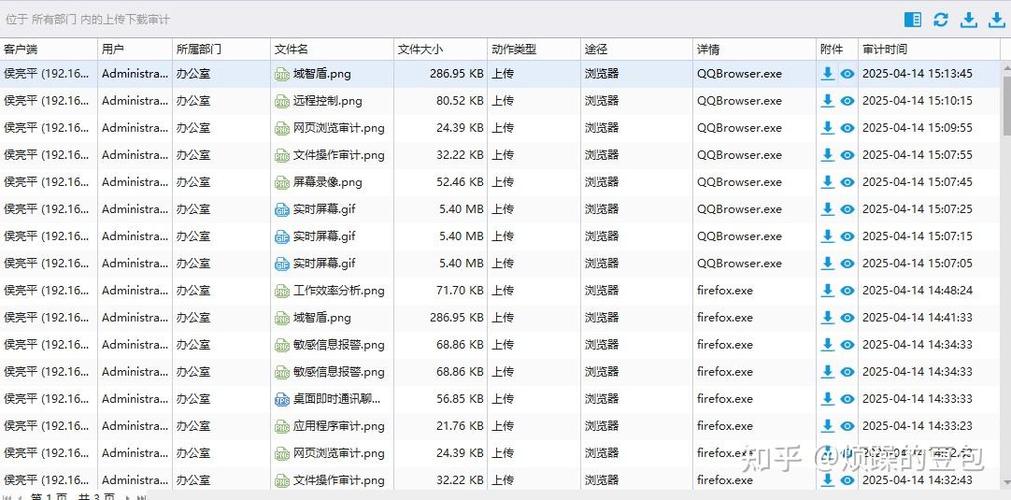Click the eye icon for 工作效率分析.png
The width and height of the screenshot is (1011, 500).
(847, 291)
